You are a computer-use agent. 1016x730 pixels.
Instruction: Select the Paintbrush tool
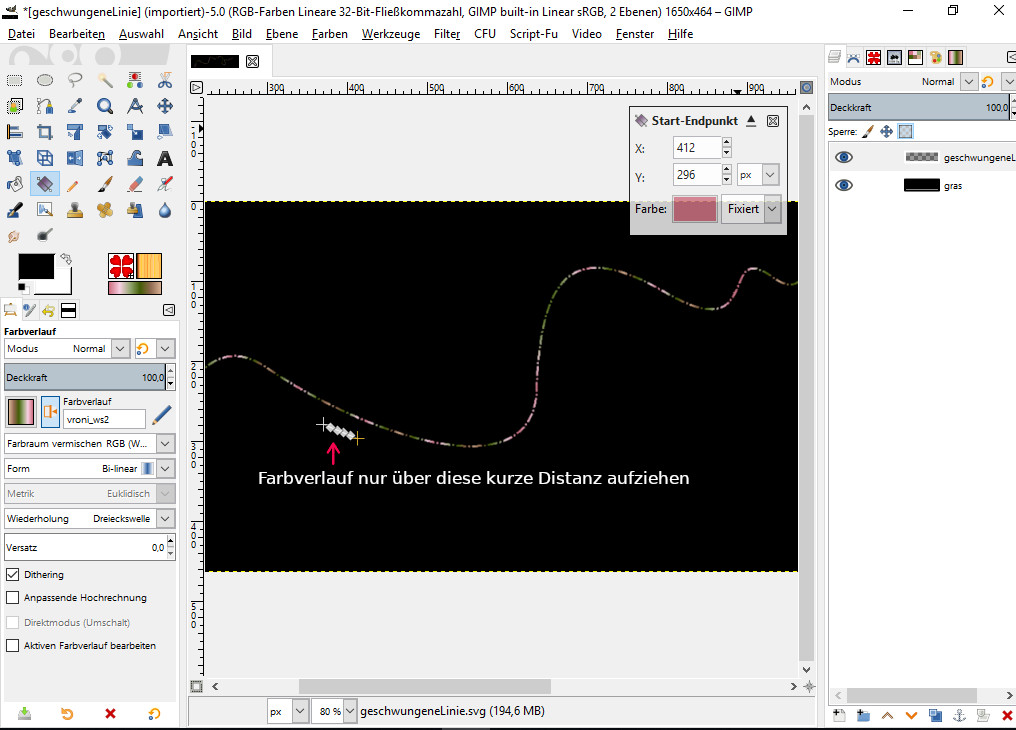[105, 184]
